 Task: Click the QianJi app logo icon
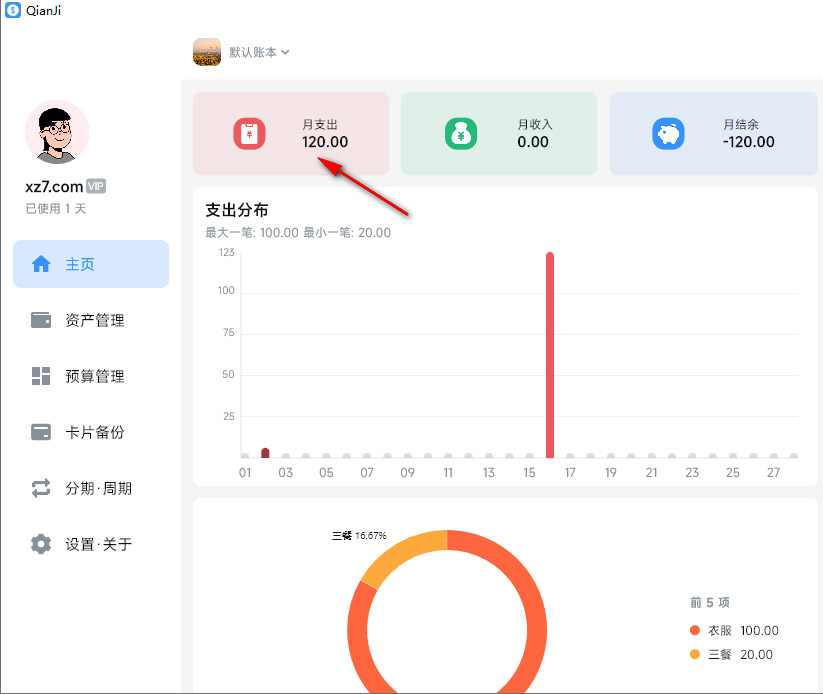13,10
